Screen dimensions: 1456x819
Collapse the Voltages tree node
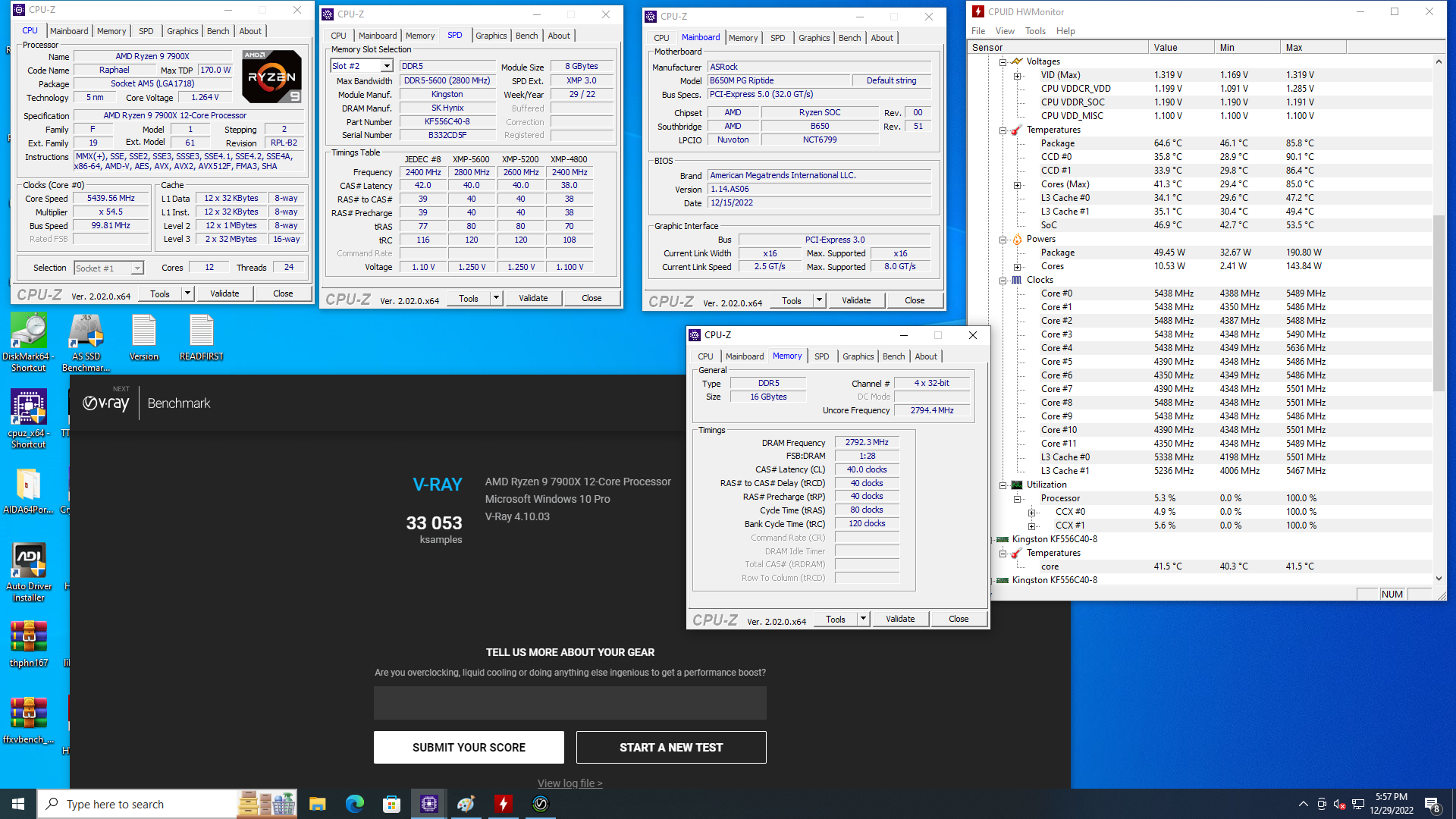click(x=1003, y=61)
